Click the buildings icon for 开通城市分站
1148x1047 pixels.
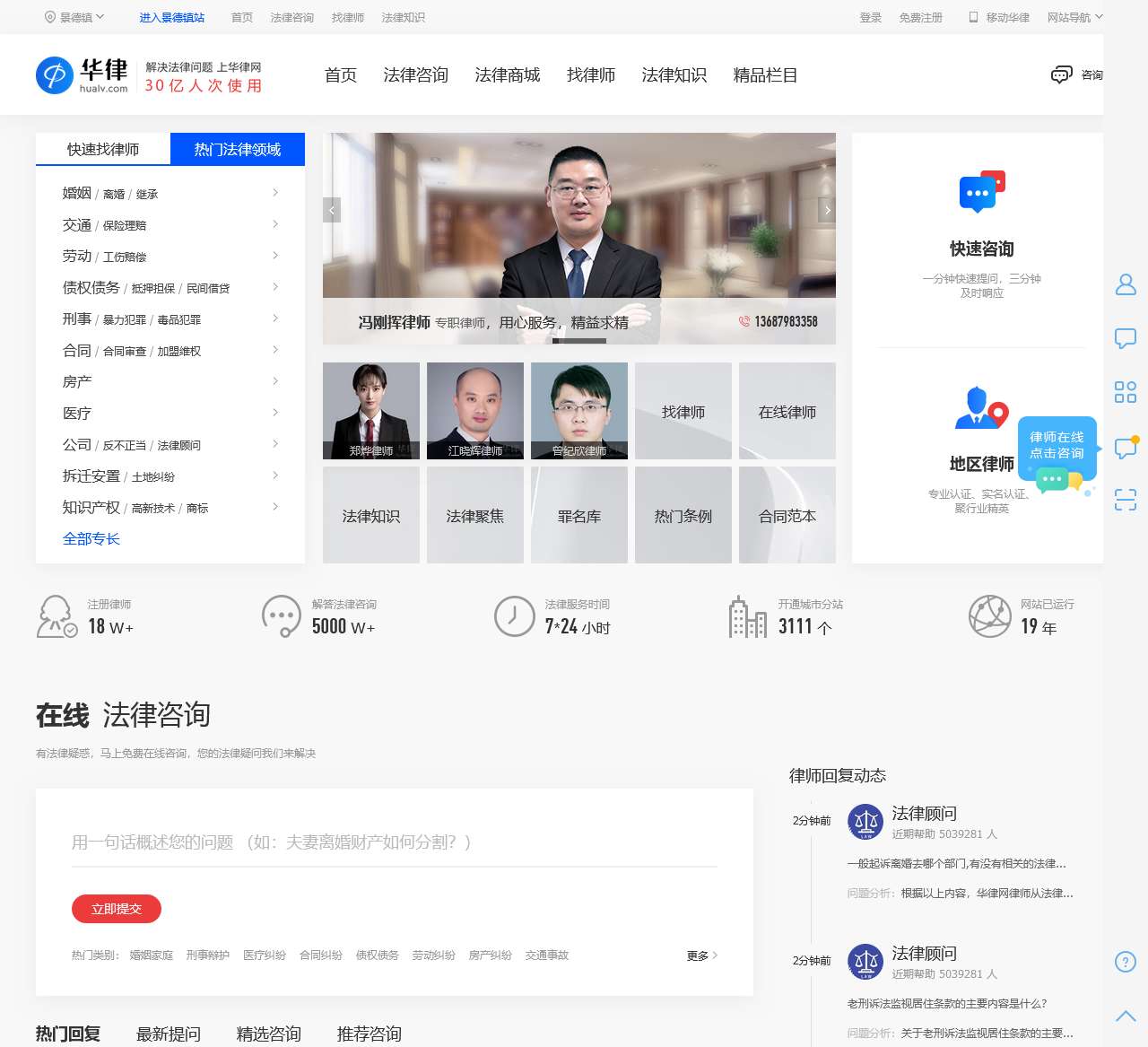(x=748, y=616)
